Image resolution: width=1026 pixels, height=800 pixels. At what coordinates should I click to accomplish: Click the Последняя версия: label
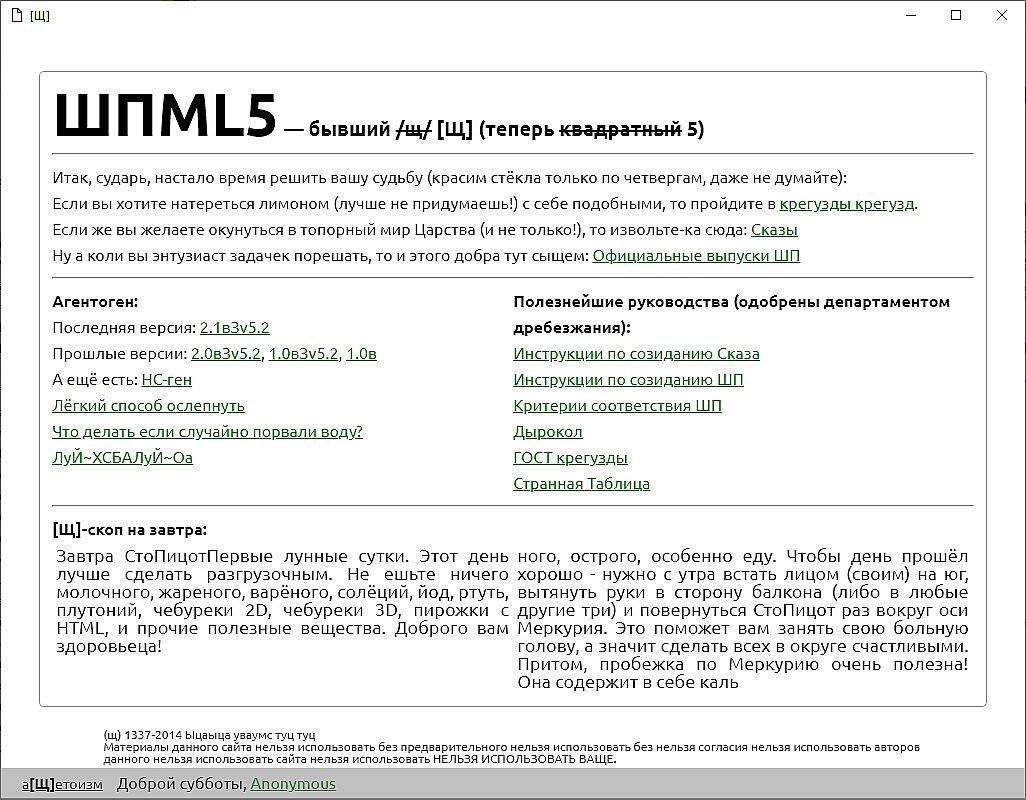point(124,328)
